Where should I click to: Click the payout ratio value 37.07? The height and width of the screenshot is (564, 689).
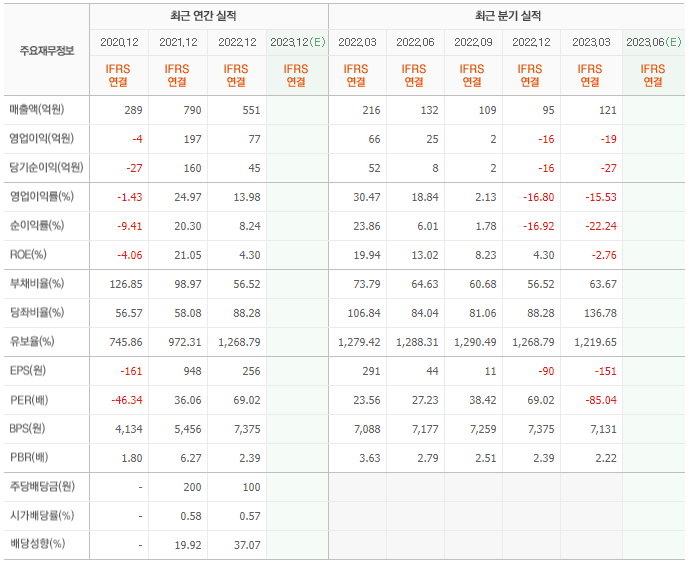pos(247,545)
